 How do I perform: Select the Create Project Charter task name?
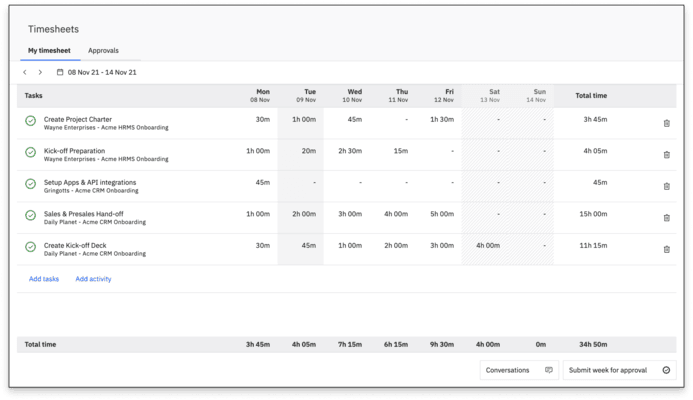(x=78, y=119)
